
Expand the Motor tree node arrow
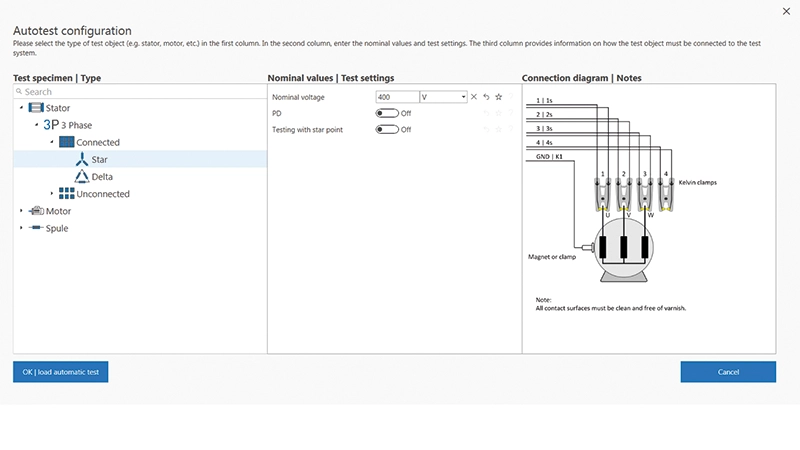click(x=22, y=211)
